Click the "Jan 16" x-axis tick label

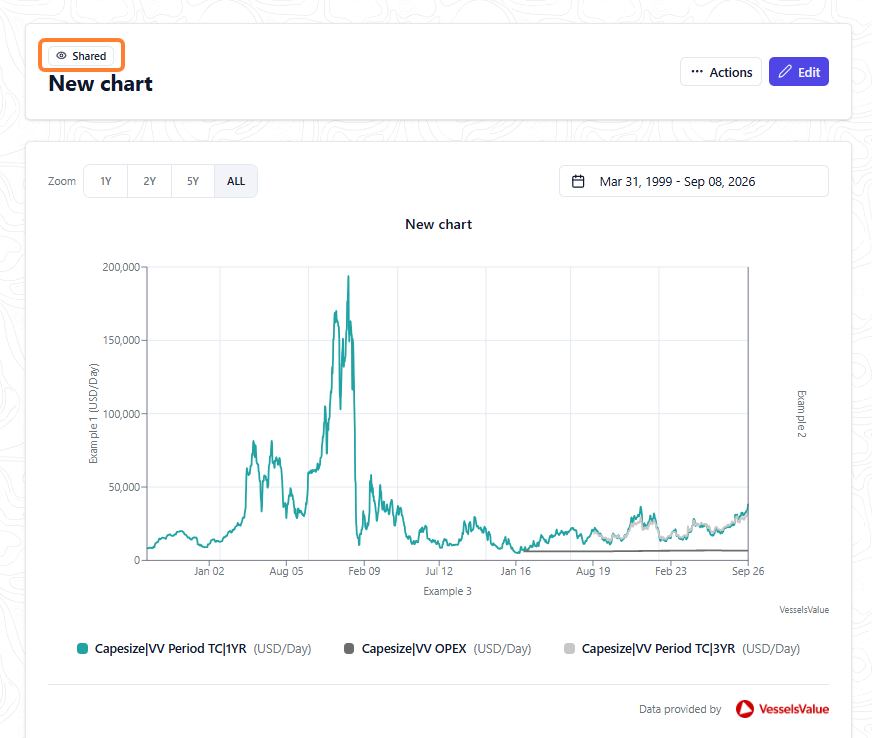tap(516, 571)
